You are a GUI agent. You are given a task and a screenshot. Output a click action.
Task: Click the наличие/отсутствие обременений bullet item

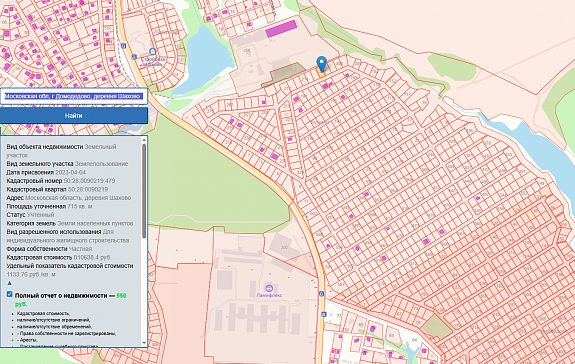(54, 327)
